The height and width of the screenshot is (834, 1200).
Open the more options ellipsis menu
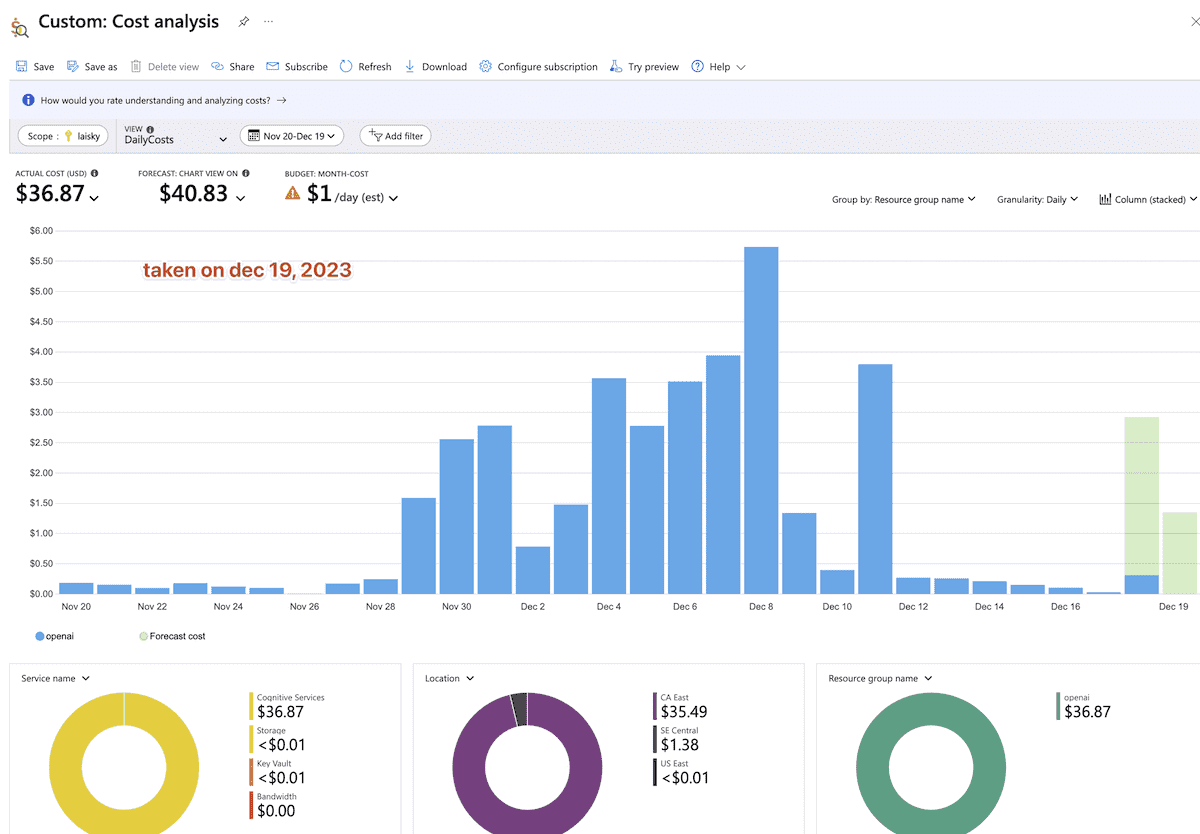pos(268,22)
